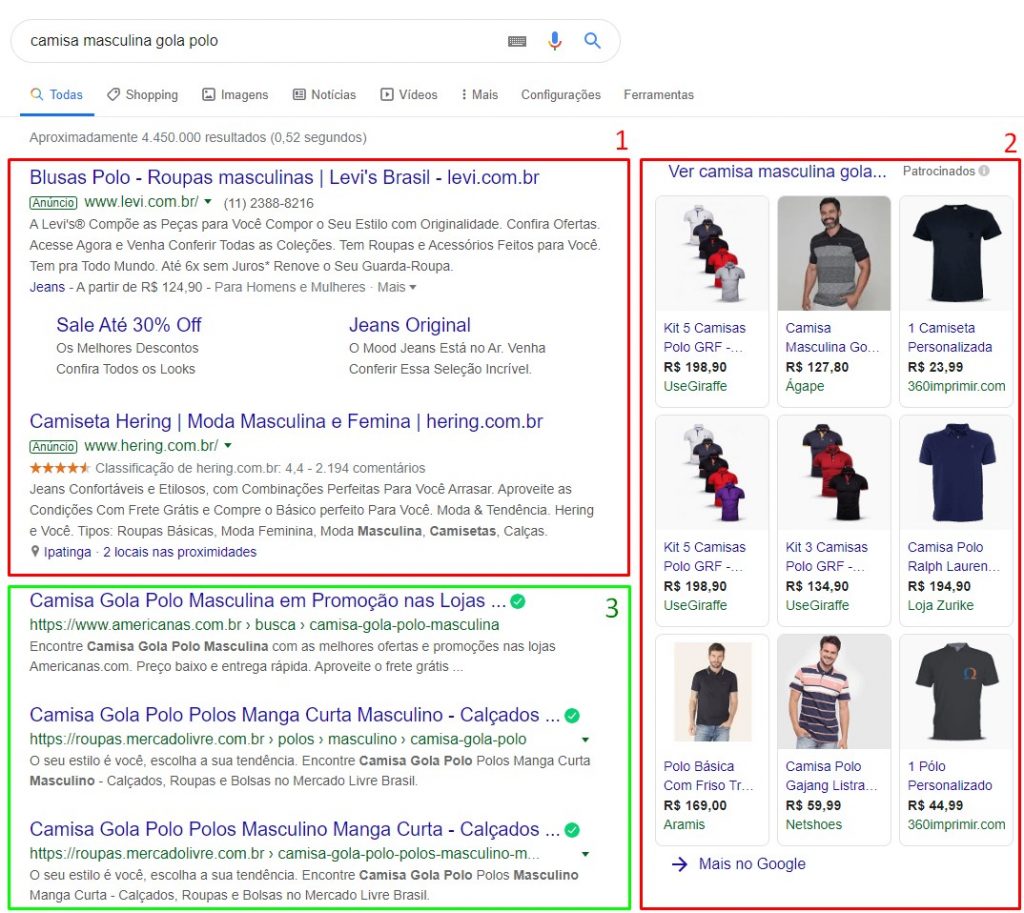Click the R$ 127,80 price text
Viewport: 1024px width, 913px height.
click(817, 367)
